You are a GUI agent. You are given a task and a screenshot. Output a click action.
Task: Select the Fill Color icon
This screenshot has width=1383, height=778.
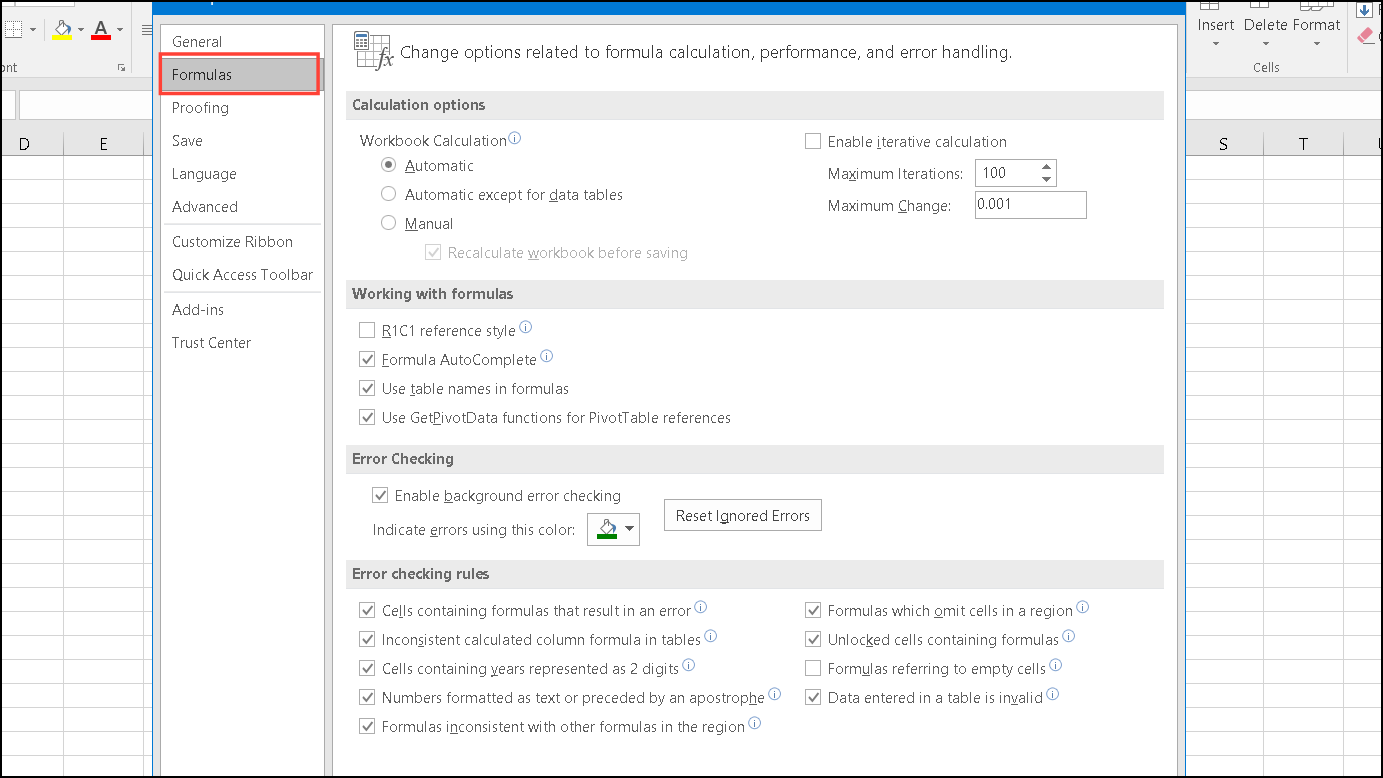[63, 31]
